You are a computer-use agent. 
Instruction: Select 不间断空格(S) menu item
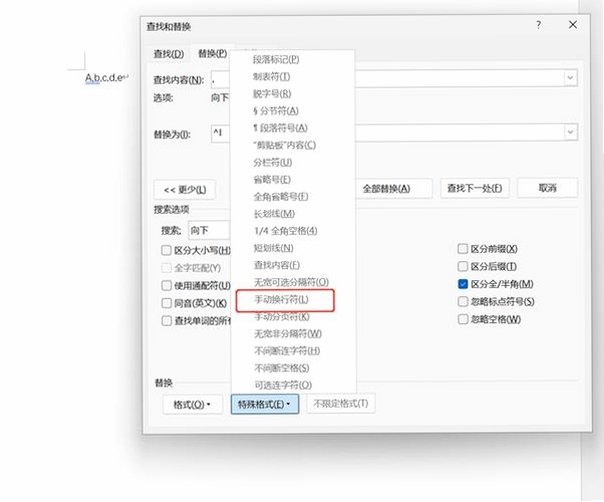point(293,368)
